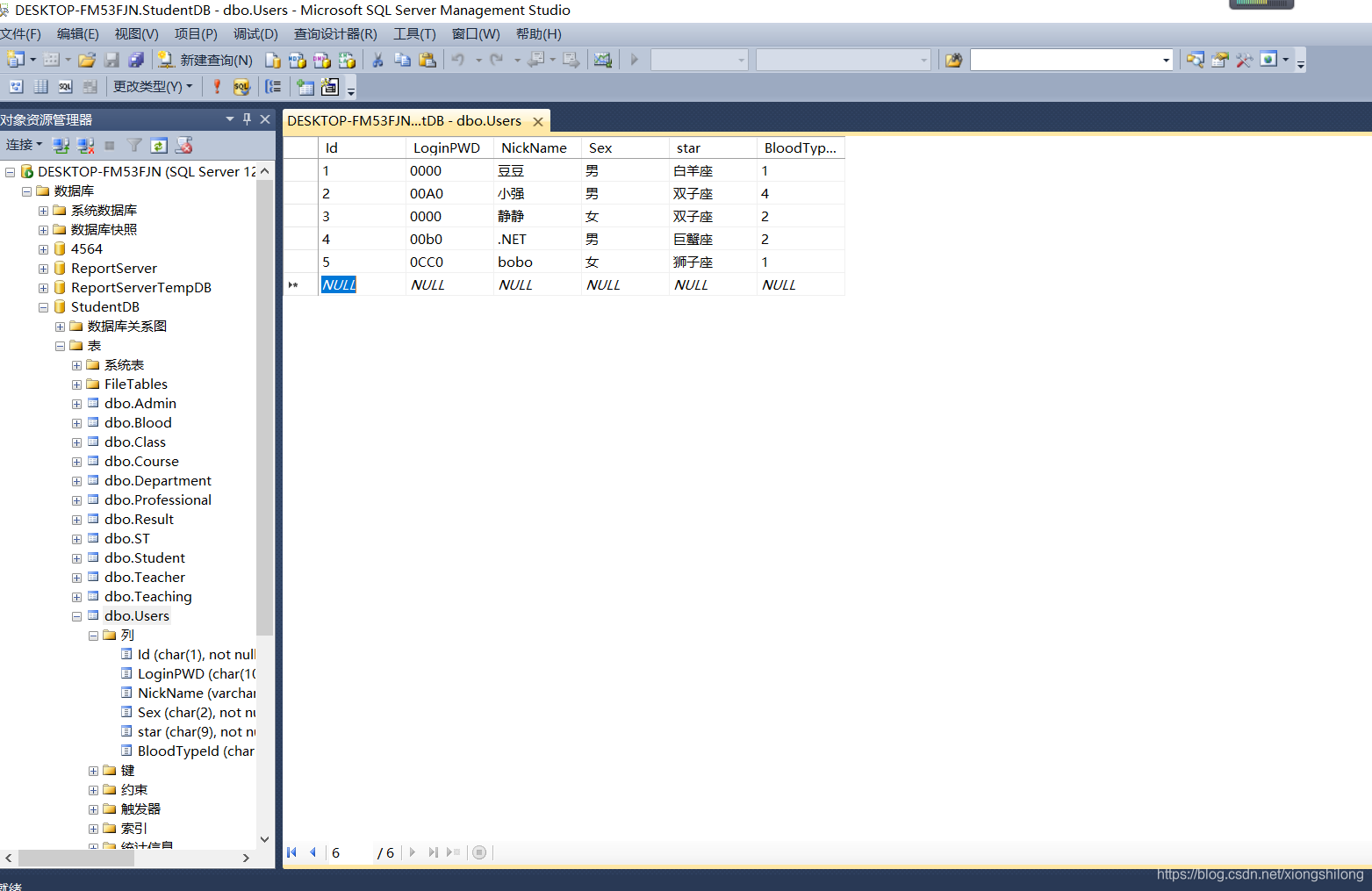This screenshot has width=1372, height=891.
Task: Click Object Explorer vertical scroll down arrow
Action: pyautogui.click(x=264, y=840)
